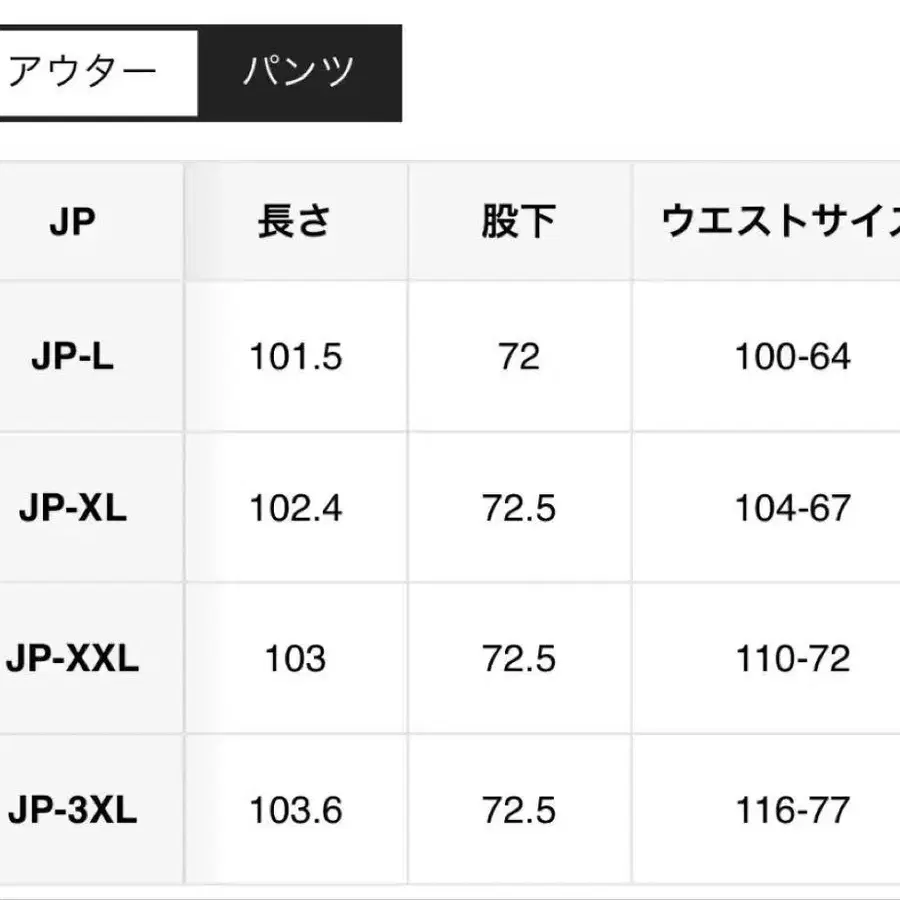Click the 長さ column header
Image resolution: width=900 pixels, height=900 pixels.
(x=295, y=222)
